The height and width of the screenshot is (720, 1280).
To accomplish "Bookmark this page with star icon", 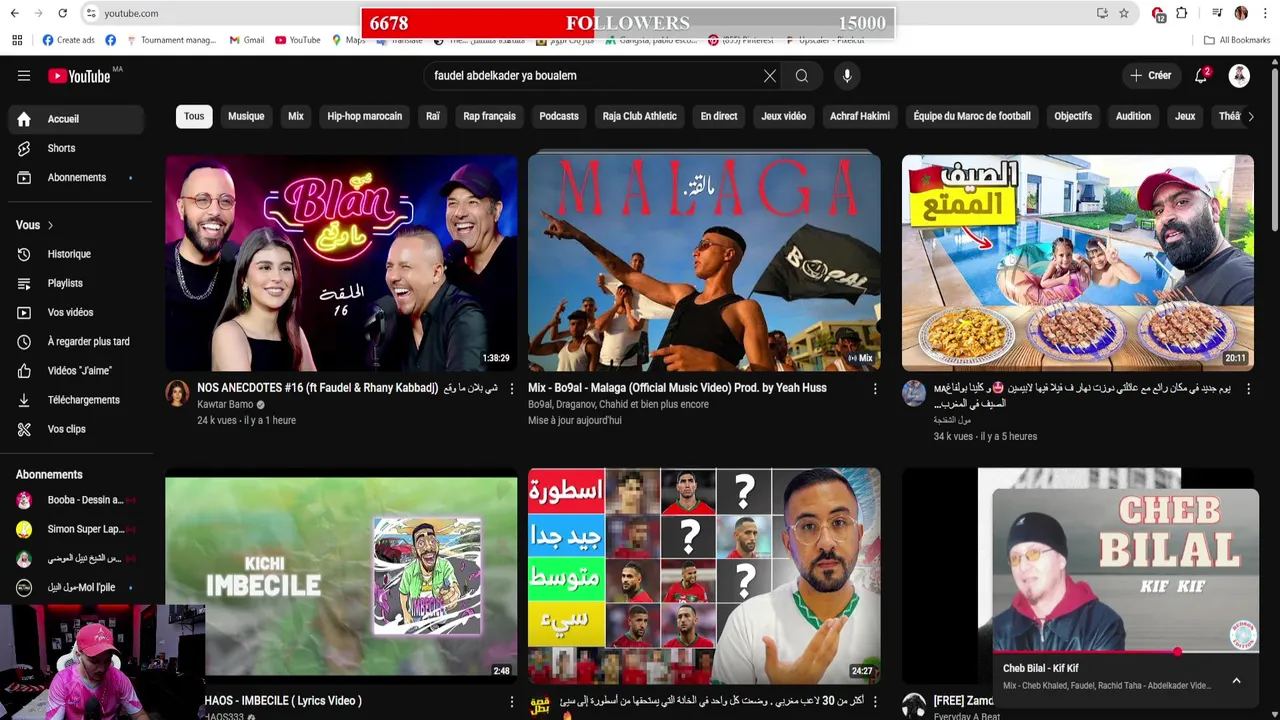I will [1124, 13].
